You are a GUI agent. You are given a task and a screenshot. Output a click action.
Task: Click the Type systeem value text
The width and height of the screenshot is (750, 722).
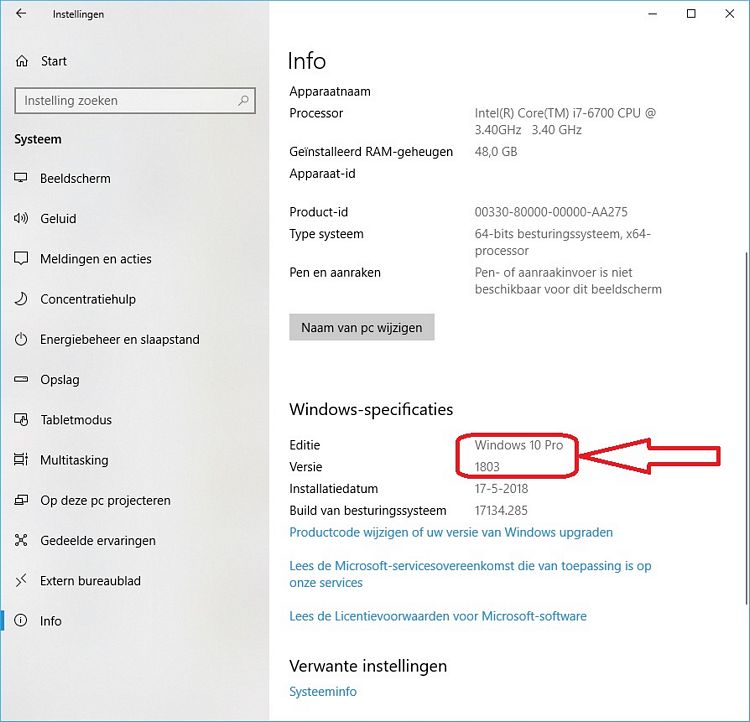coord(562,242)
